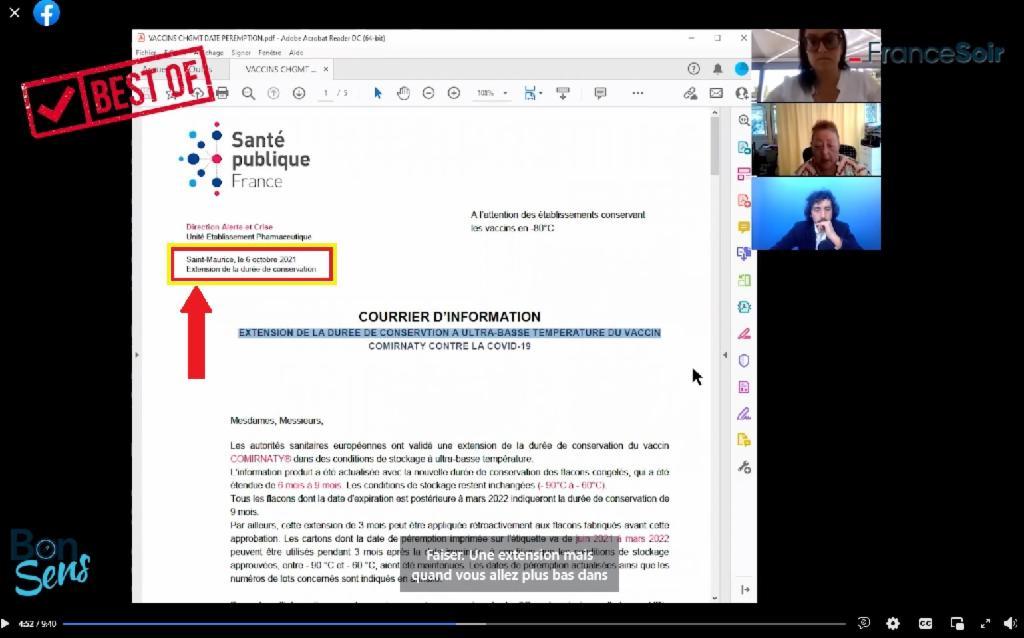The height and width of the screenshot is (638, 1024).
Task: Seek using the video progress bar
Action: [454, 624]
